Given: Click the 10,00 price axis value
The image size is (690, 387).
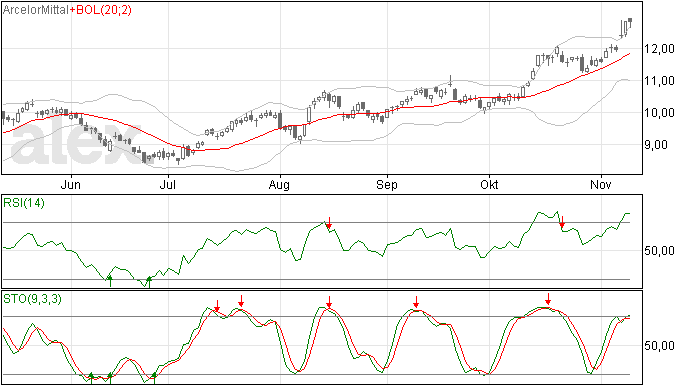Looking at the screenshot, I should (659, 113).
